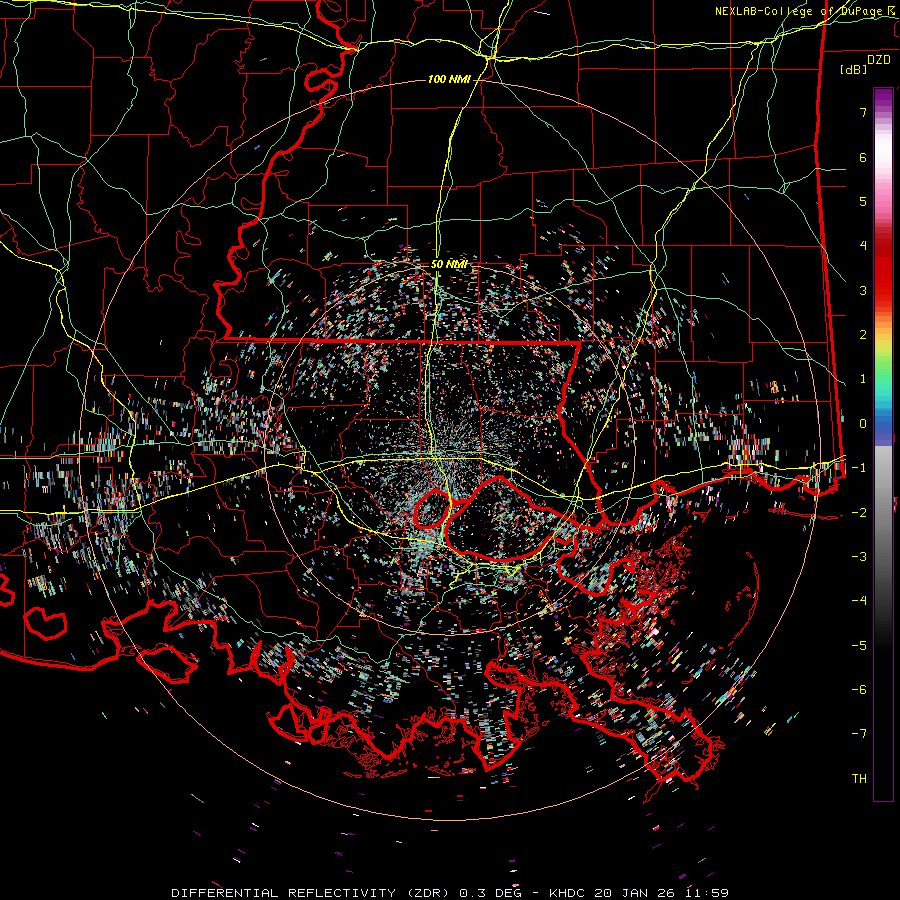Click the 100 NMI range ring label
Screen dimensions: 900x900
click(449, 79)
